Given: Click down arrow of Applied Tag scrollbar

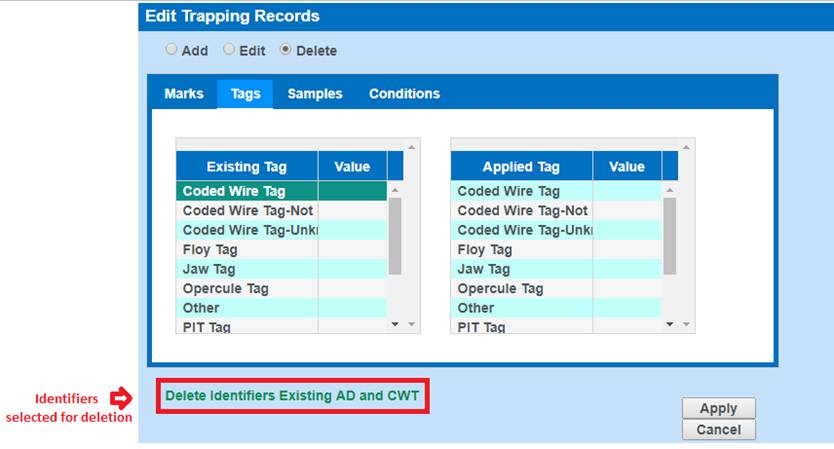Looking at the screenshot, I should [x=670, y=324].
